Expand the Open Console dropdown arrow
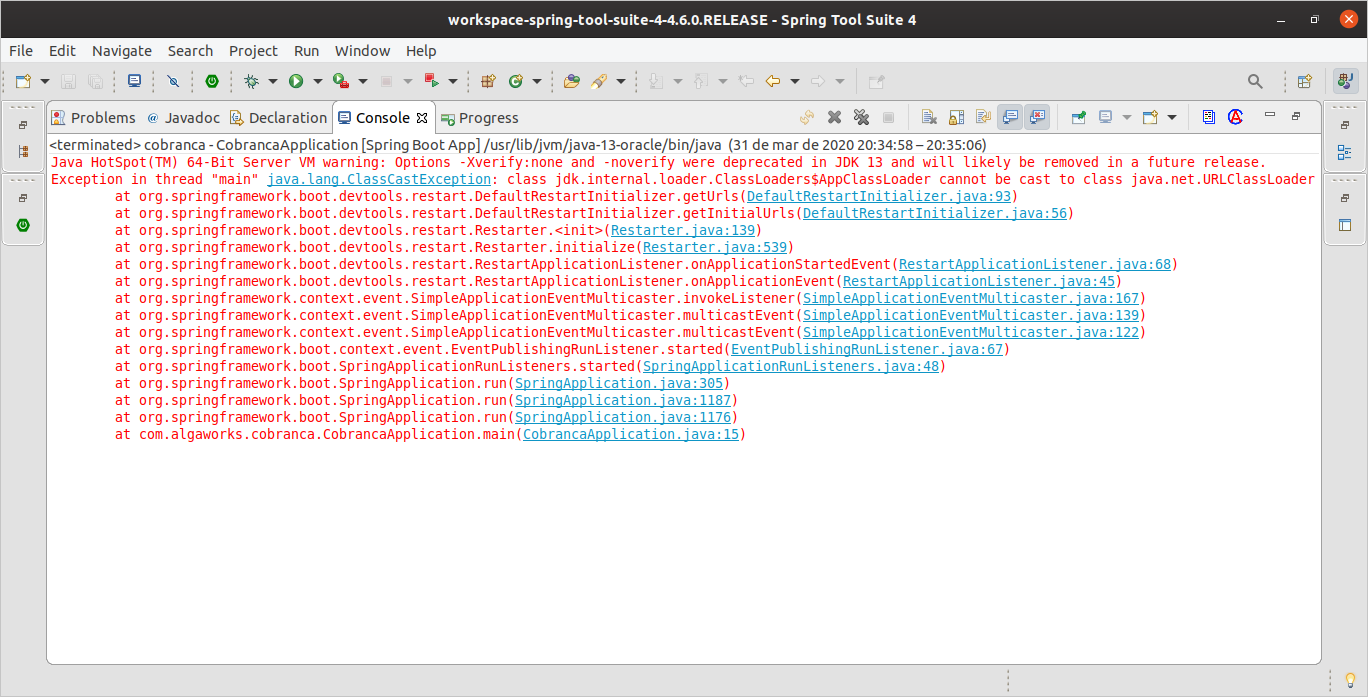The height and width of the screenshot is (697, 1368). (x=1171, y=117)
